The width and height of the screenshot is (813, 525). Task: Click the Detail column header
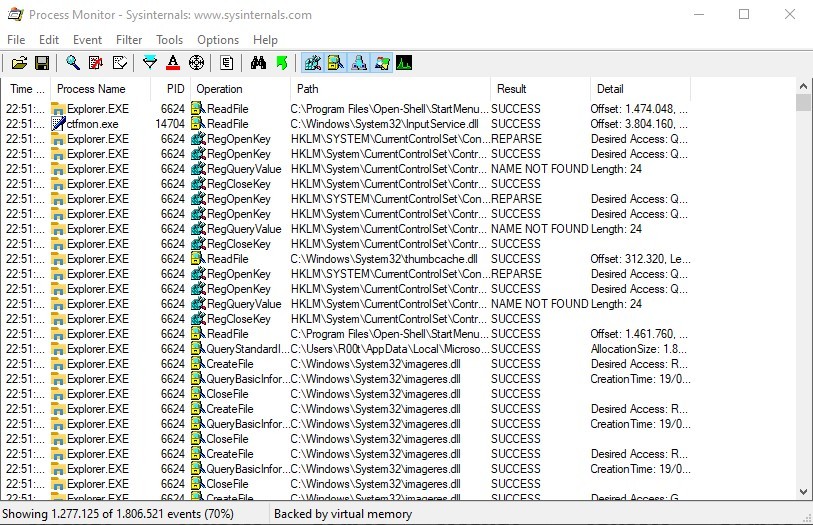640,89
